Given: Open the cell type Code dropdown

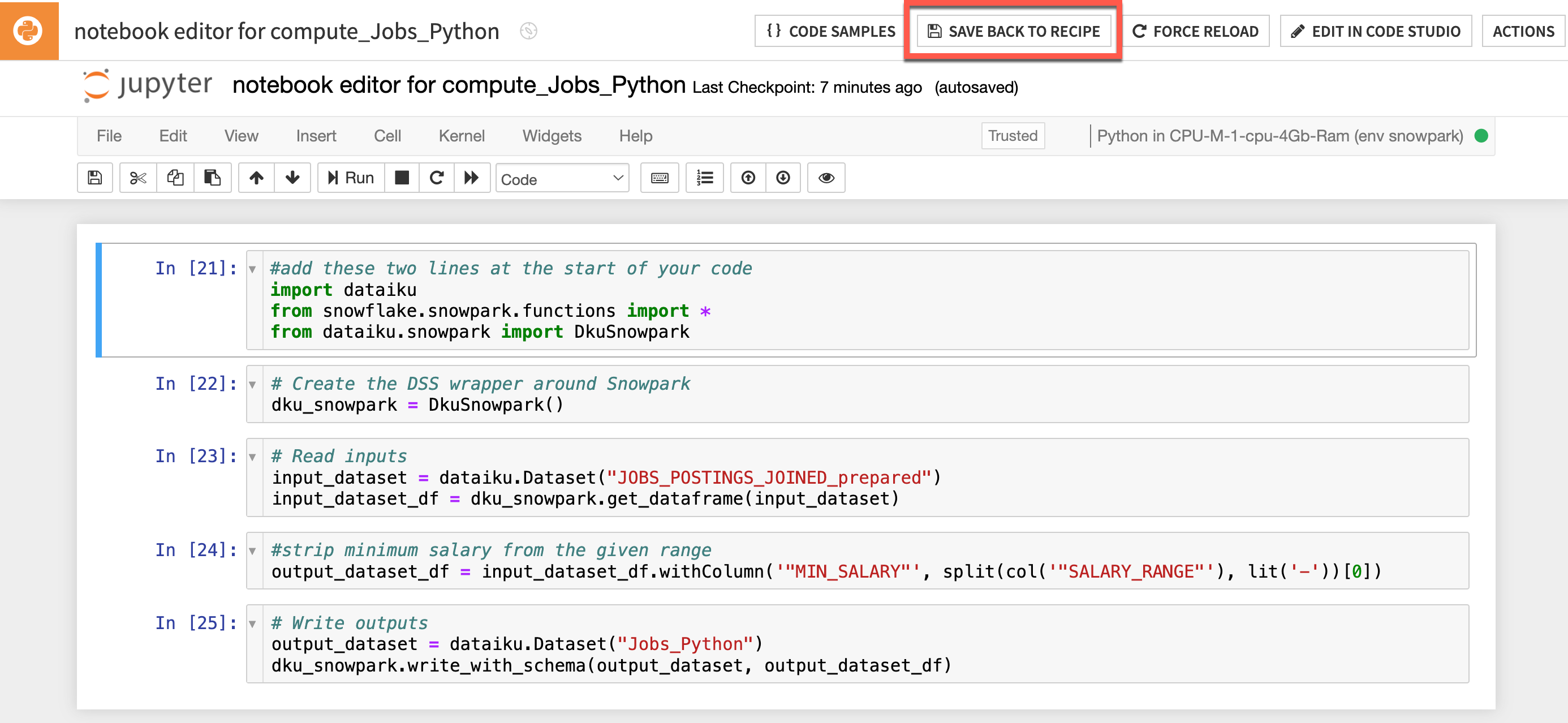Looking at the screenshot, I should click(561, 179).
